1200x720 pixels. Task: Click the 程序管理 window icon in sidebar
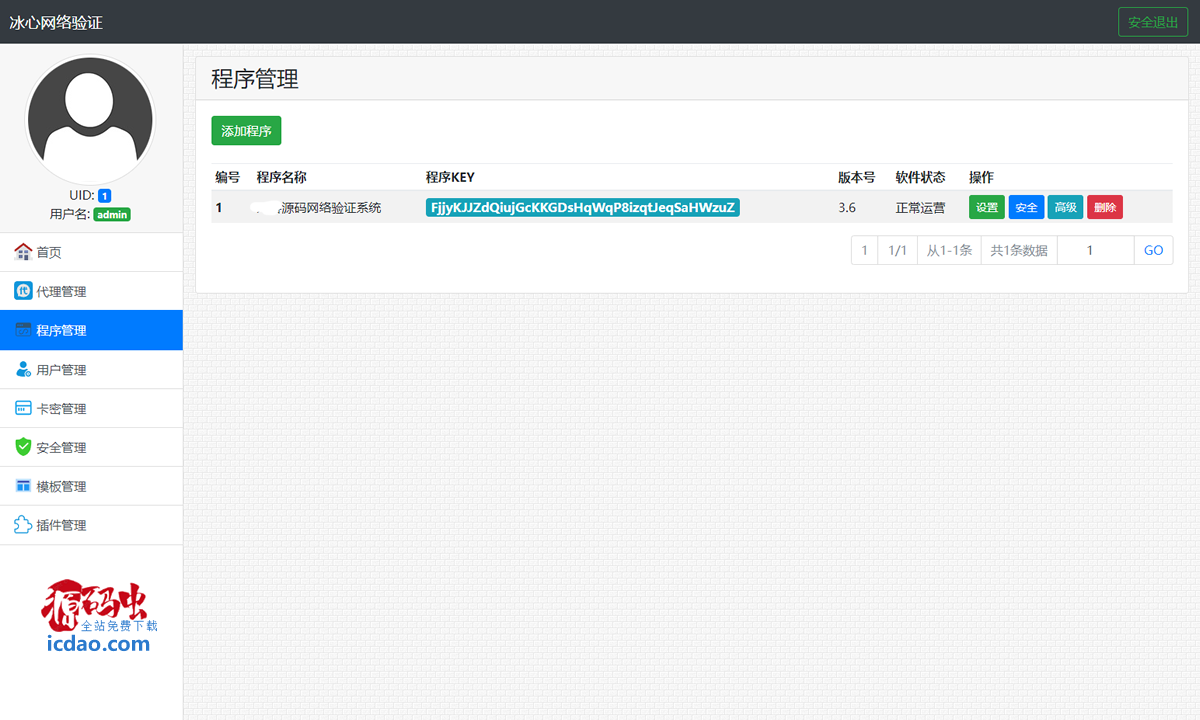[x=23, y=330]
